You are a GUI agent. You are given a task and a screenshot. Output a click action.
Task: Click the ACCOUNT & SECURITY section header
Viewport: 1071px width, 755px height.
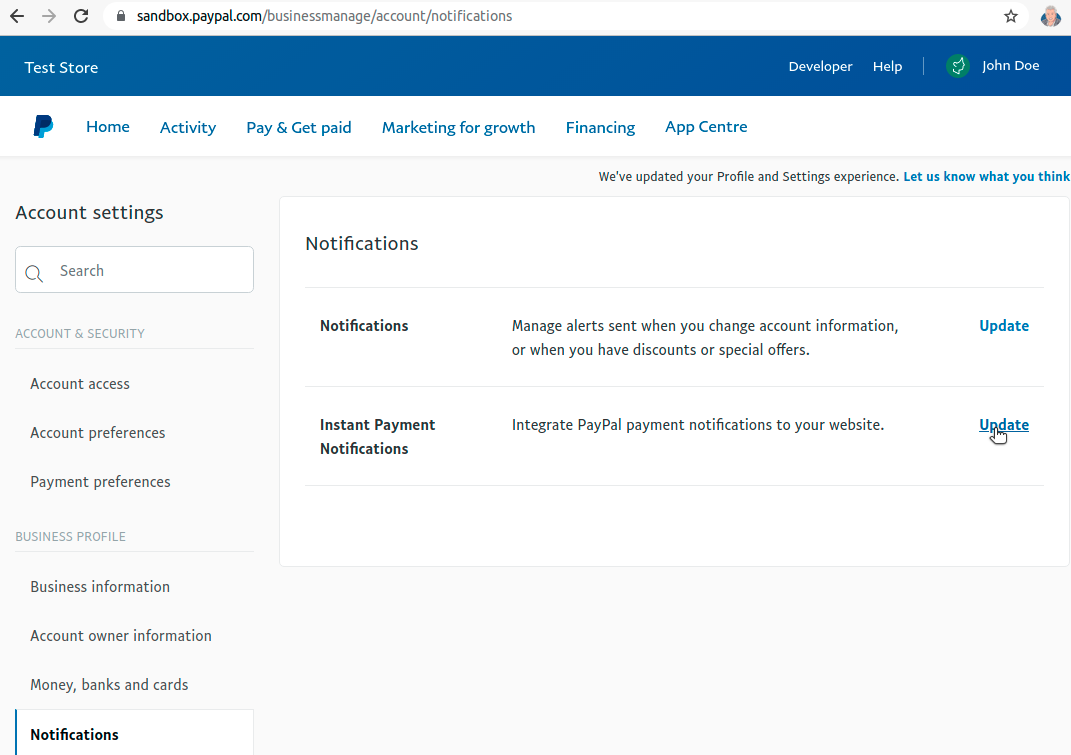[80, 333]
